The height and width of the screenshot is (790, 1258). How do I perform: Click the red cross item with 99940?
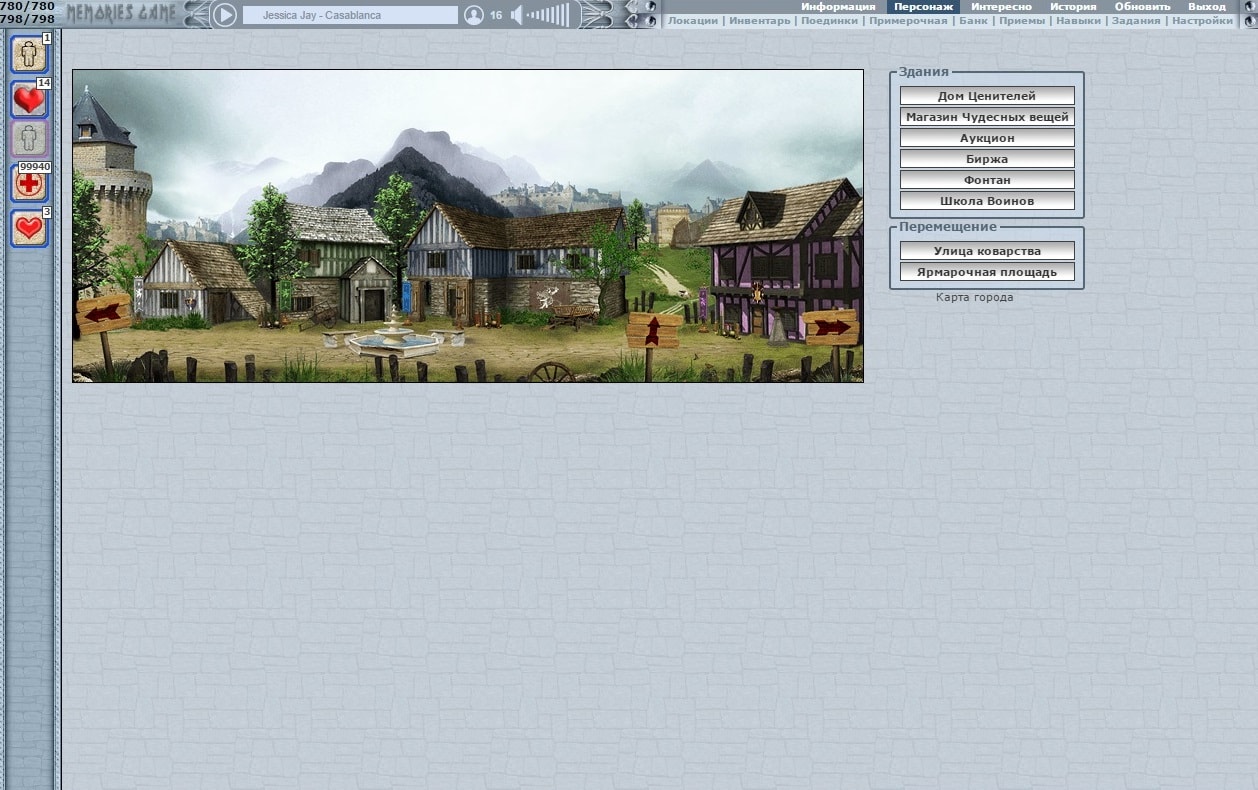[x=29, y=183]
